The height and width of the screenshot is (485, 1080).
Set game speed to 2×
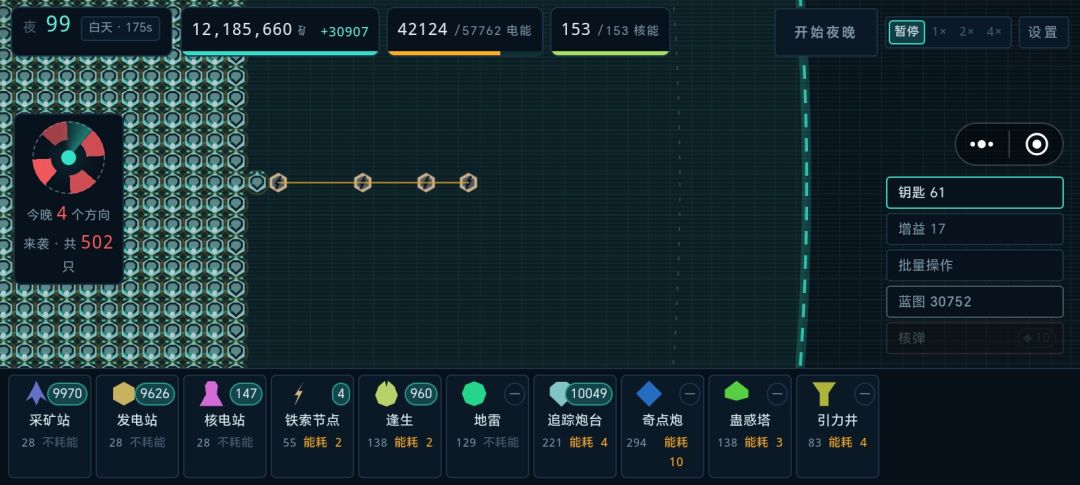(x=966, y=32)
